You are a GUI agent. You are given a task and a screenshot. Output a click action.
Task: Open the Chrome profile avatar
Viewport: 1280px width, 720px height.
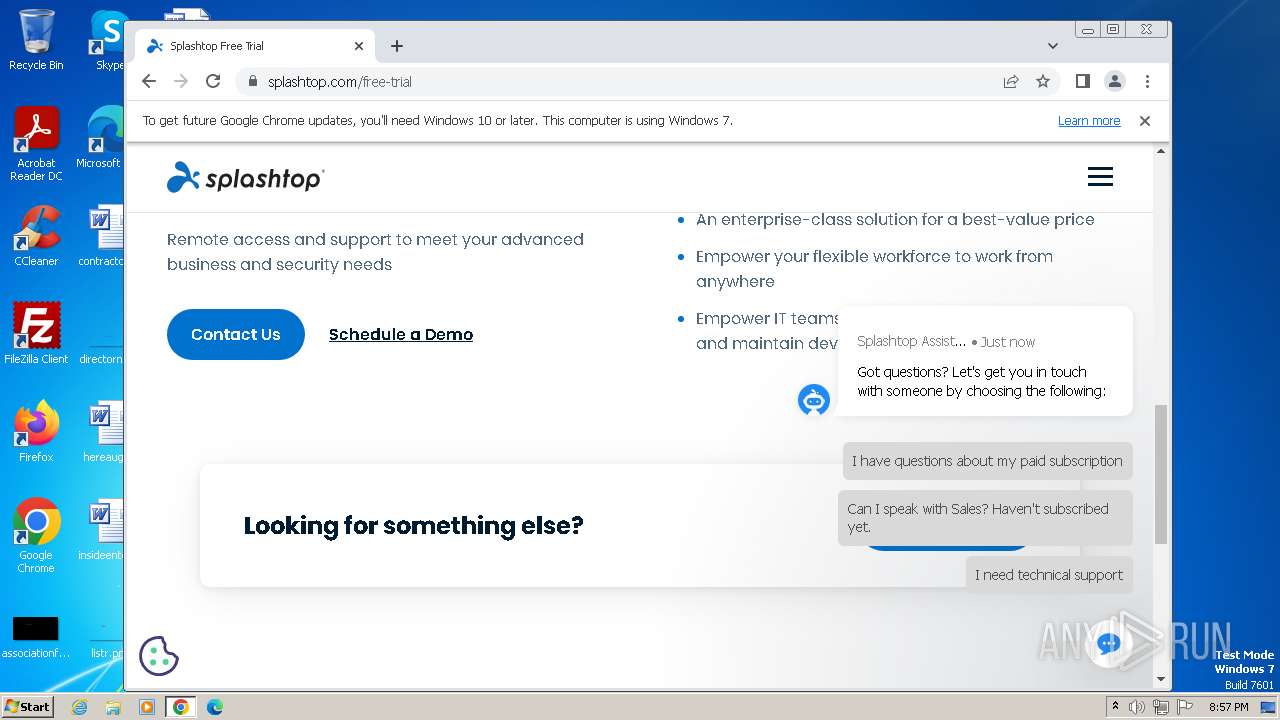1115,81
